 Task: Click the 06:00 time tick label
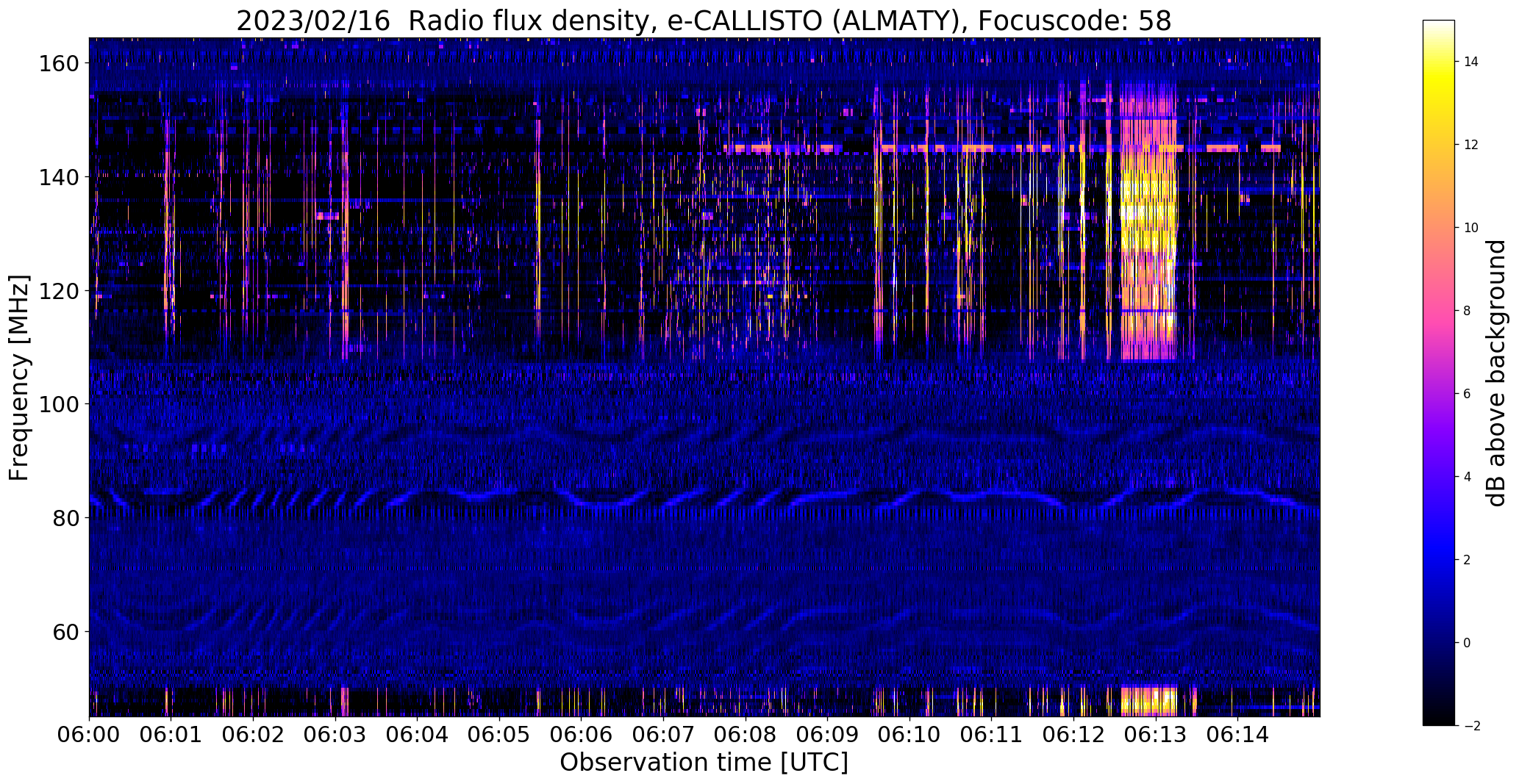(89, 734)
